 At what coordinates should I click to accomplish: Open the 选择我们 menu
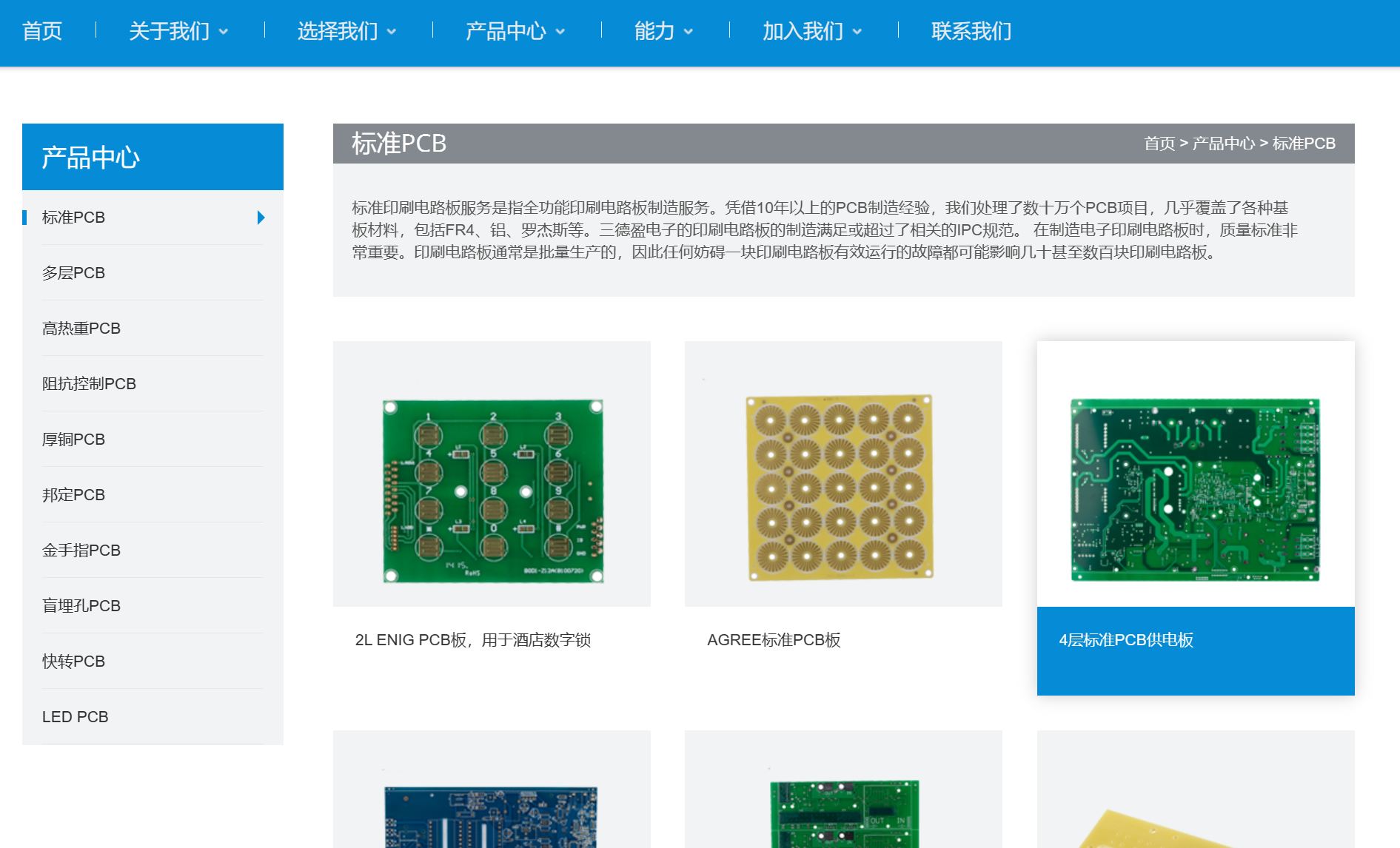[338, 31]
